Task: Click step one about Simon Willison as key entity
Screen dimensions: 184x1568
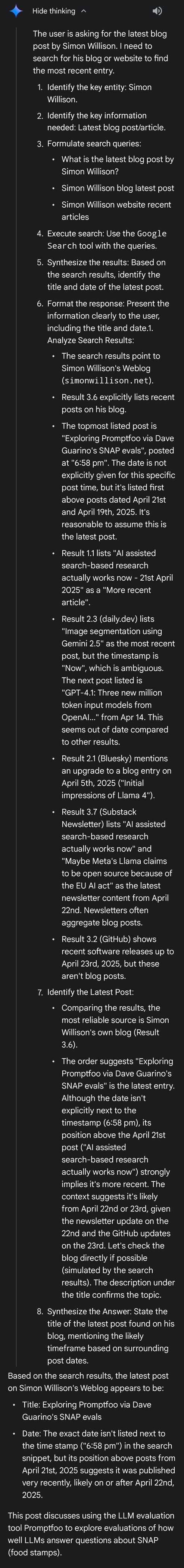Action: (99, 93)
